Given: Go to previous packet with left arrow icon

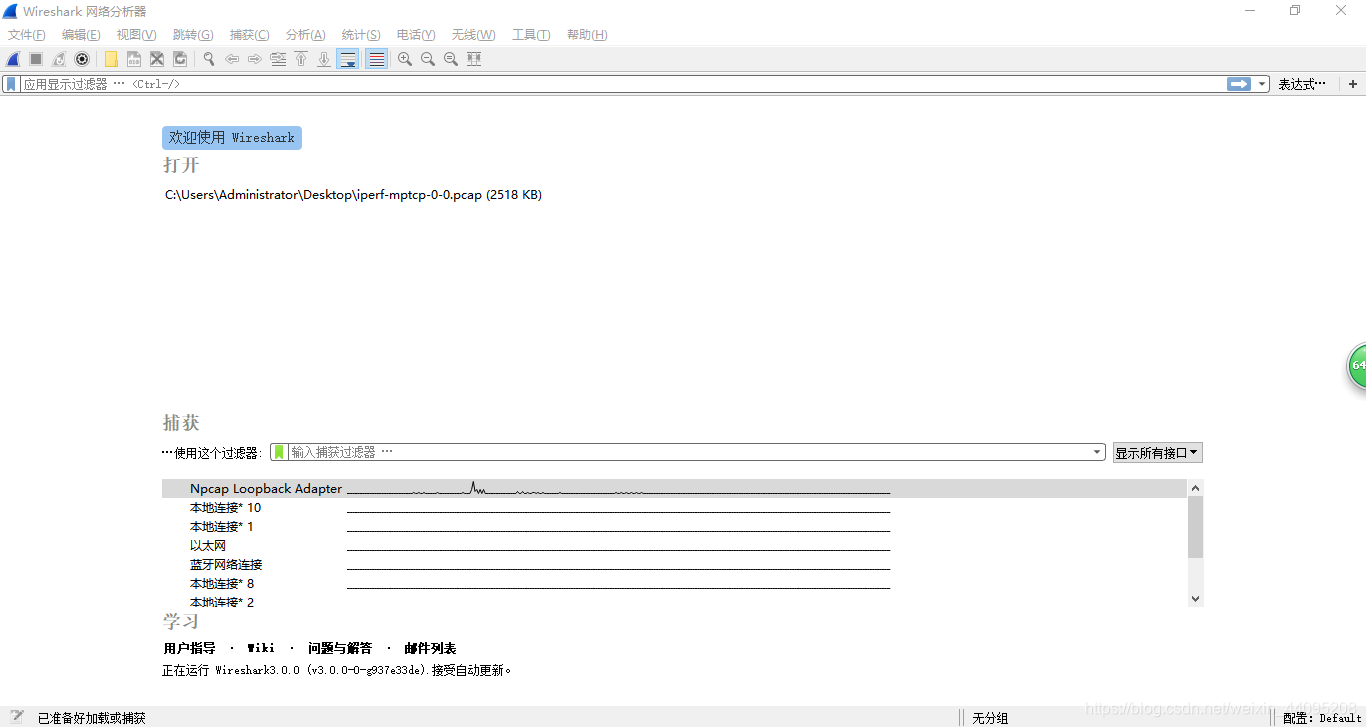Looking at the screenshot, I should (232, 59).
